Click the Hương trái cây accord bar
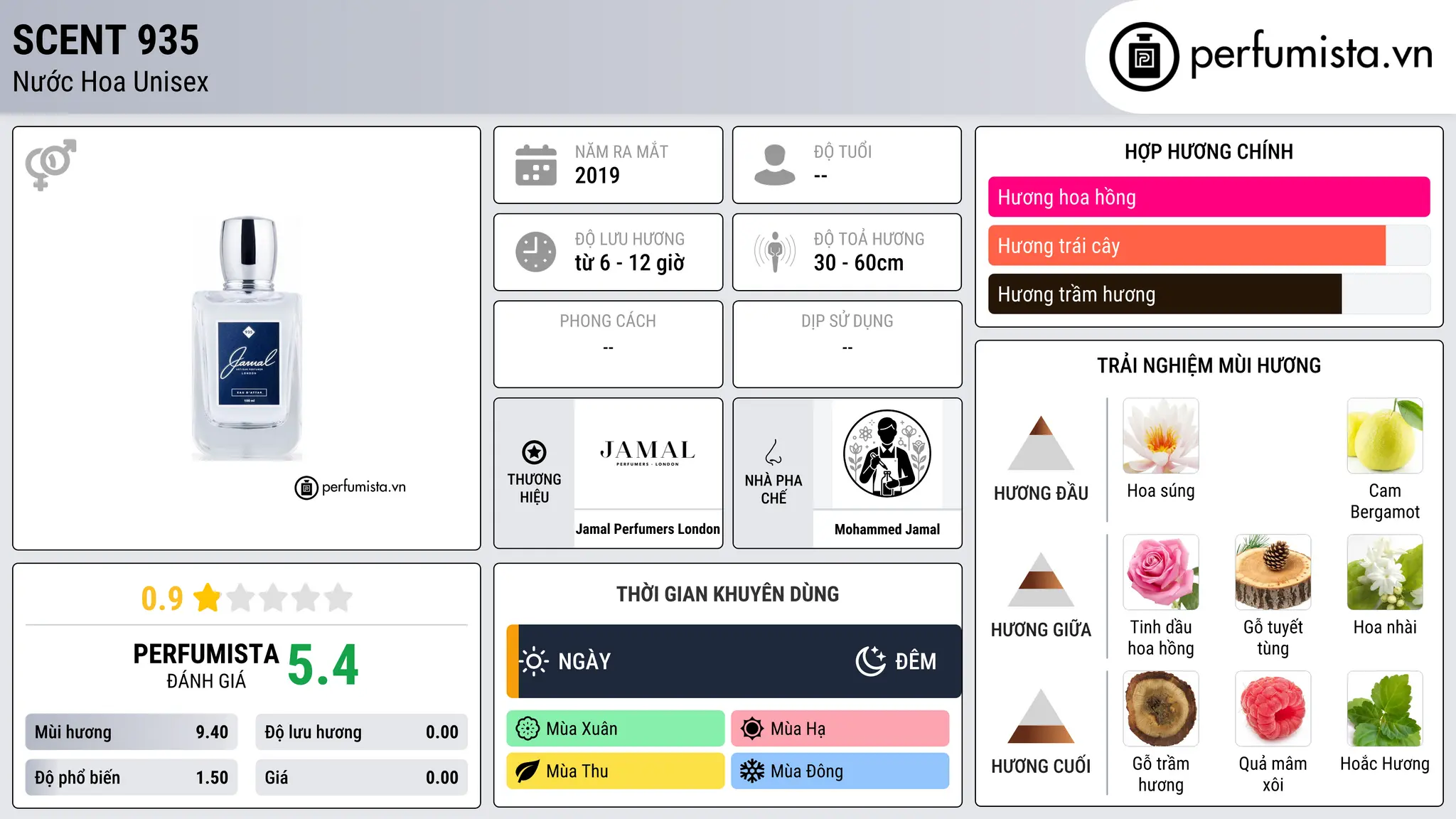The width and height of the screenshot is (1456, 819). pyautogui.click(x=1209, y=245)
